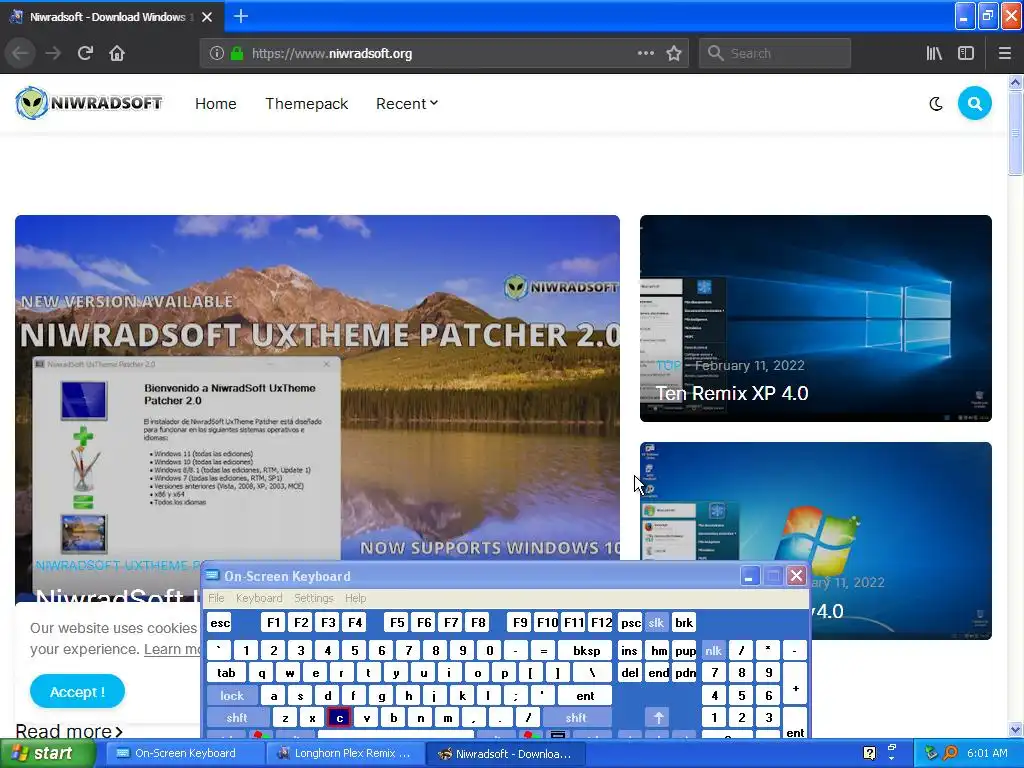This screenshot has width=1024, height=768.
Task: Open the Firefox Library icon
Action: click(934, 53)
